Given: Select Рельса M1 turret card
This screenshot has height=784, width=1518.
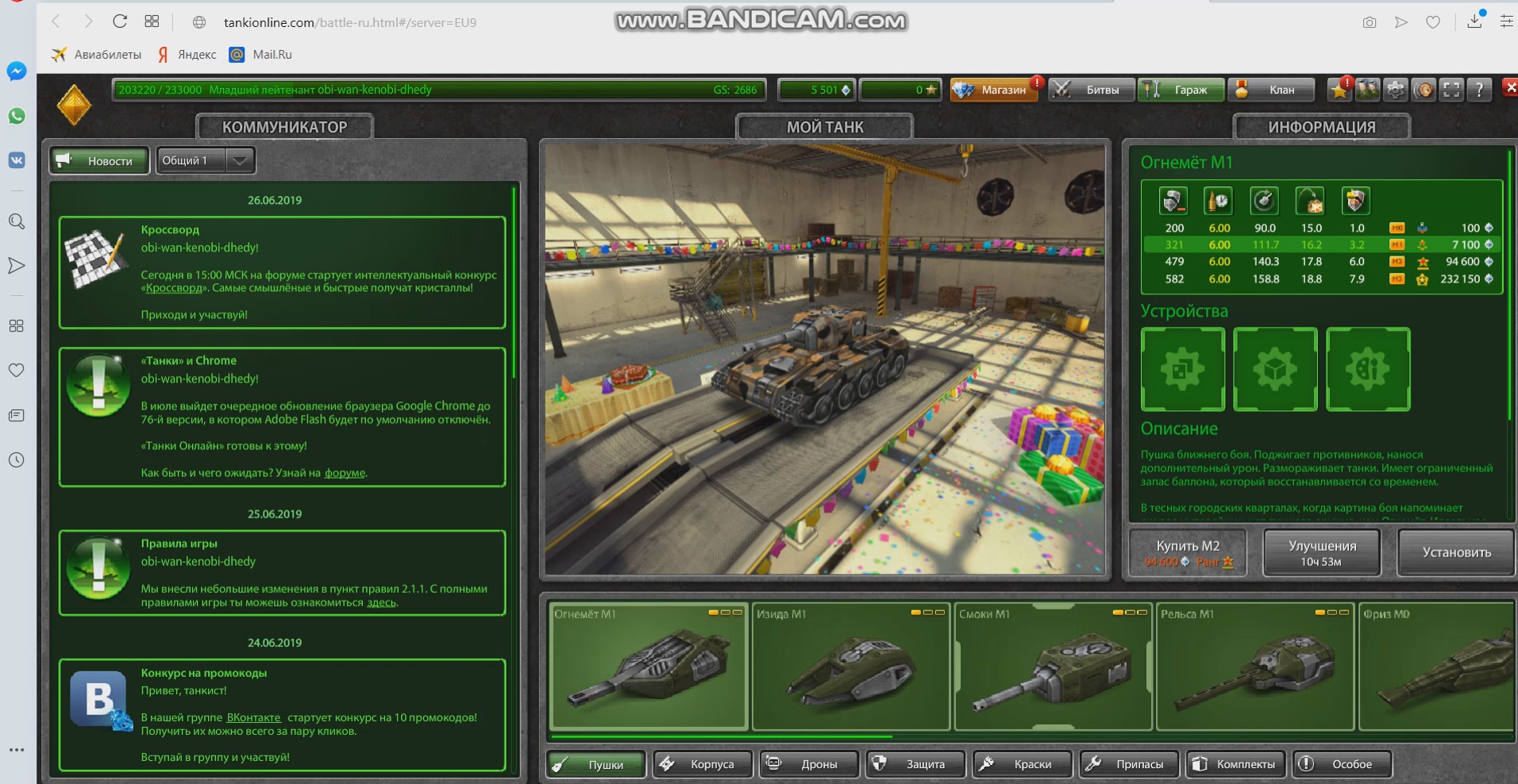Looking at the screenshot, I should click(x=1255, y=667).
